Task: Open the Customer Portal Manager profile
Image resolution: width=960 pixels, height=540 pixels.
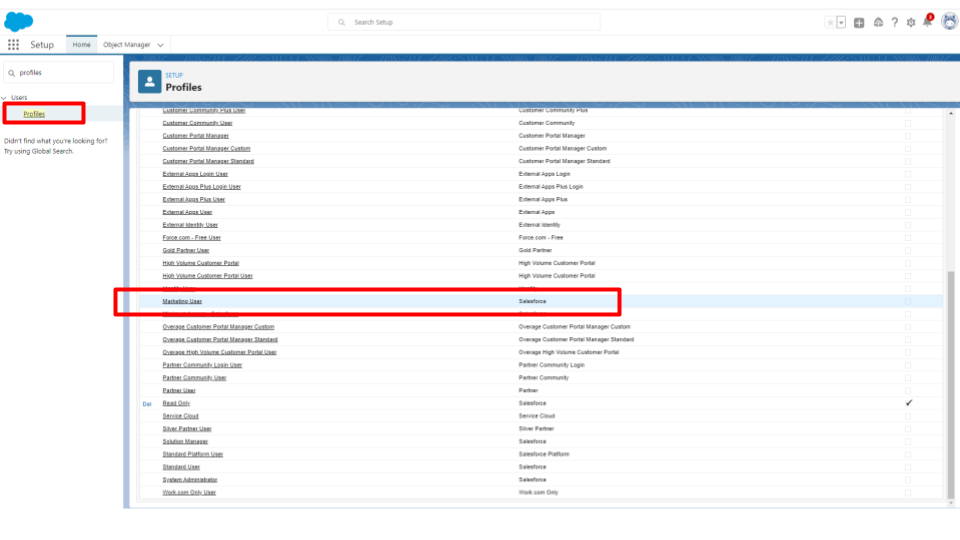Action: pyautogui.click(x=195, y=136)
